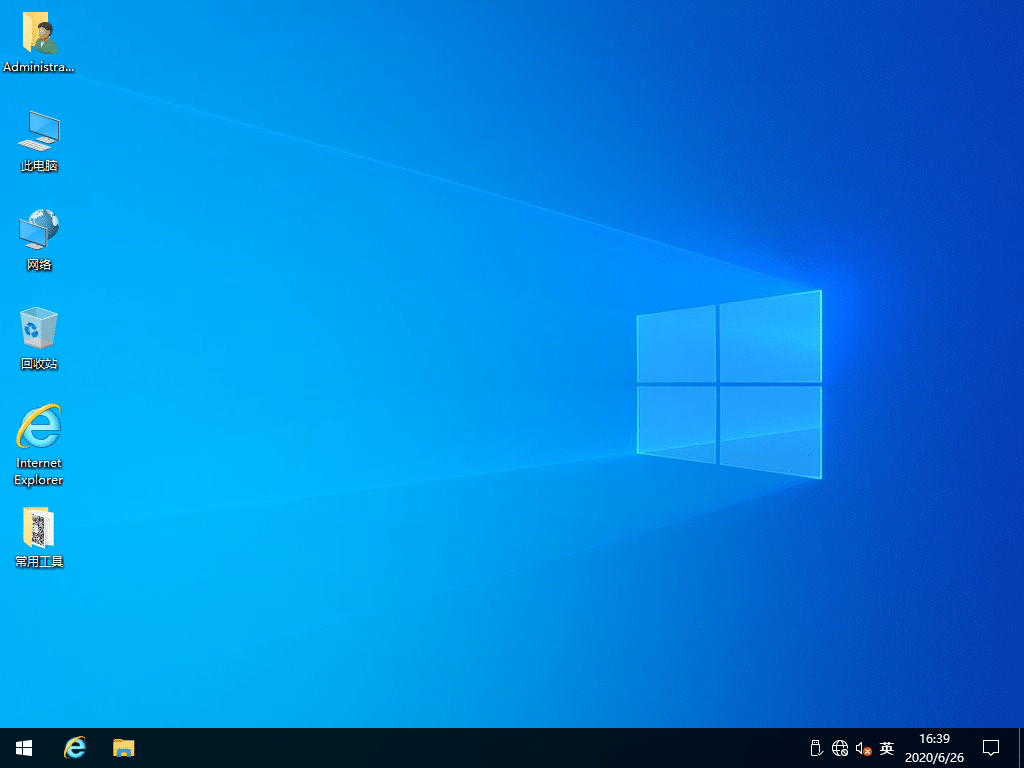Click the Safely Remove Hardware tray icon

[x=815, y=747]
